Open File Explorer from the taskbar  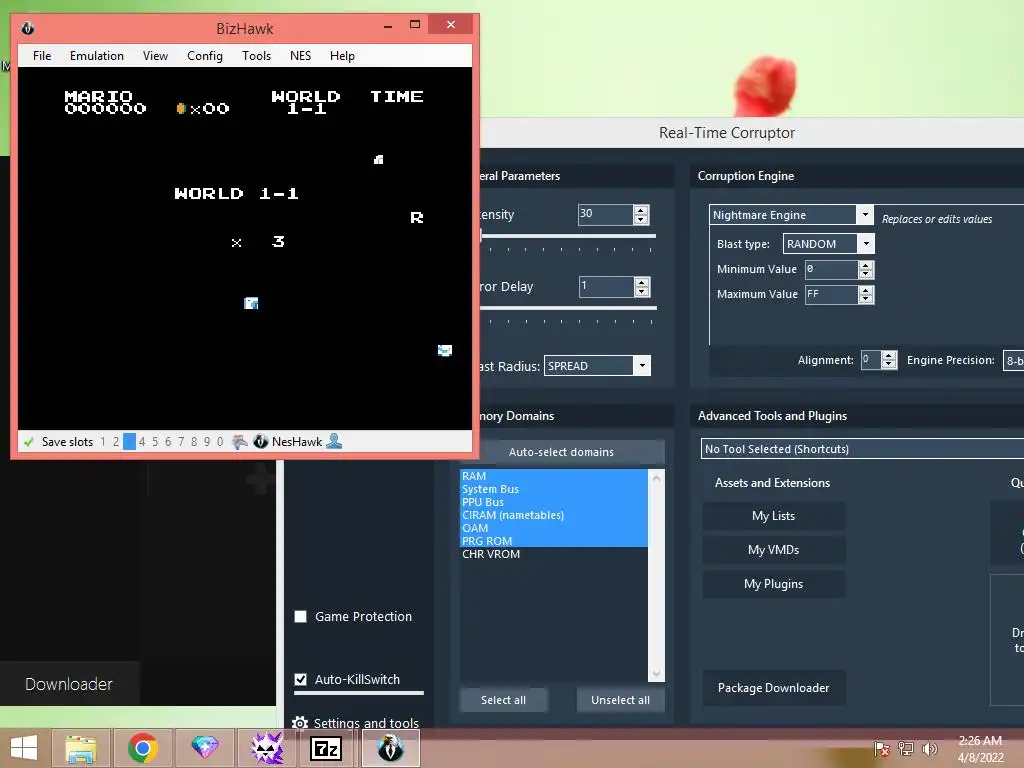pos(81,748)
